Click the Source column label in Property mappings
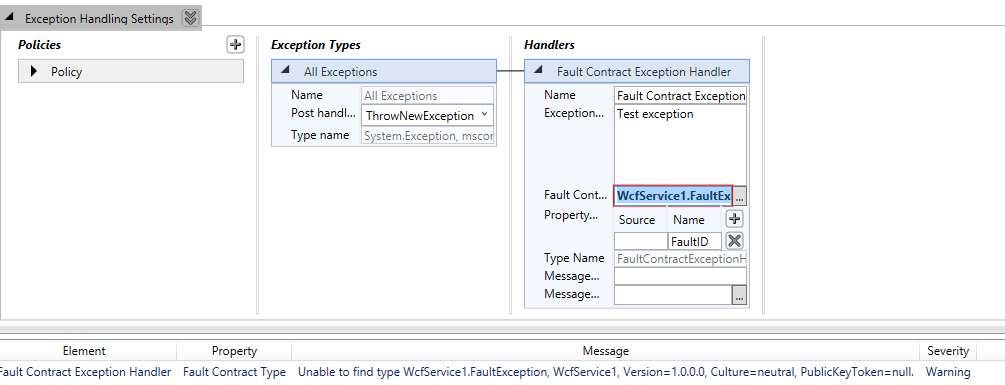Screen dimensions: 1005x385 tap(636, 220)
